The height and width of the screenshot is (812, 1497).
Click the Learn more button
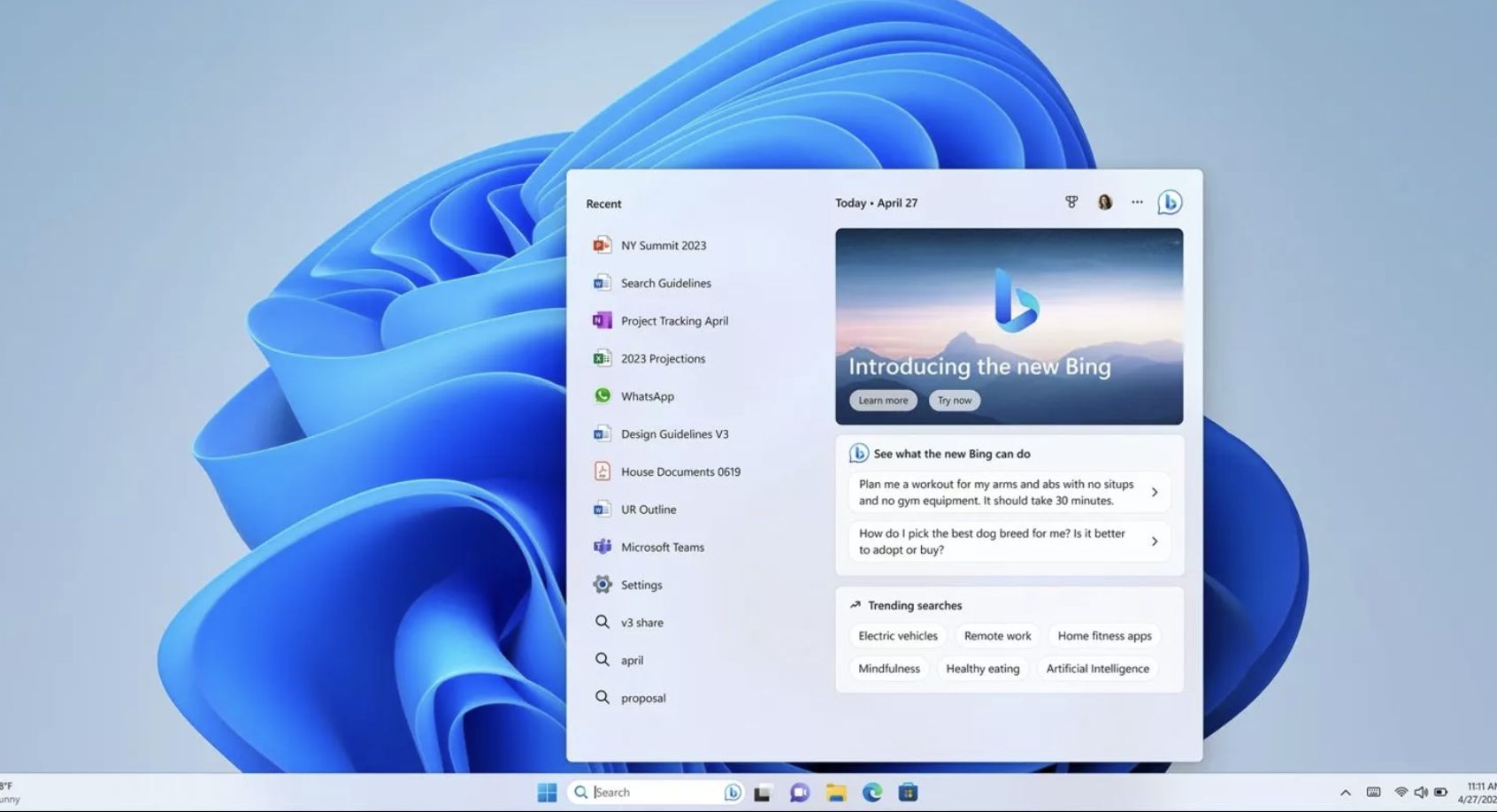pos(882,400)
